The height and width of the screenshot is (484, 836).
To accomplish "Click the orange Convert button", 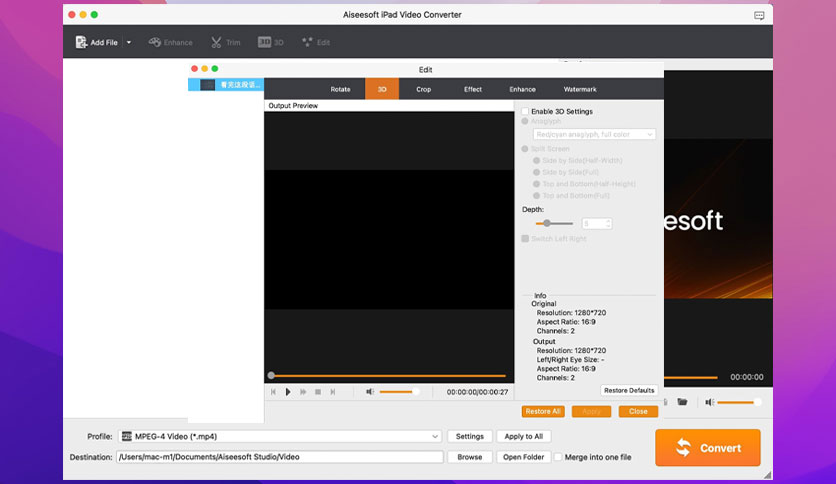I will point(708,448).
